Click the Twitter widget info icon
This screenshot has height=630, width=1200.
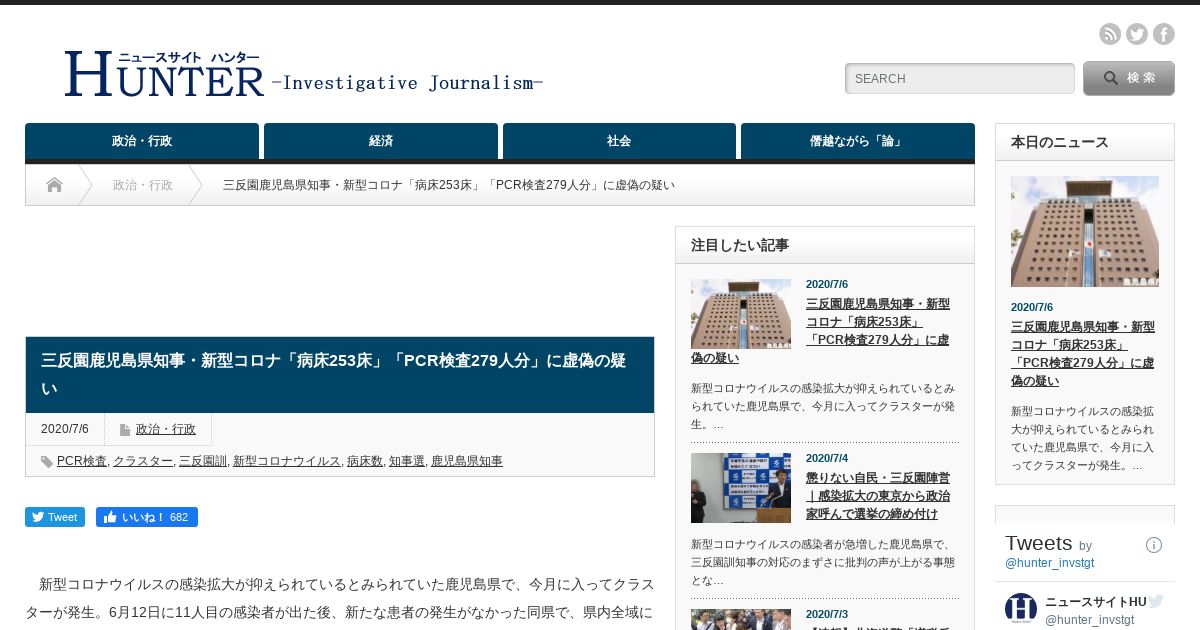1154,545
